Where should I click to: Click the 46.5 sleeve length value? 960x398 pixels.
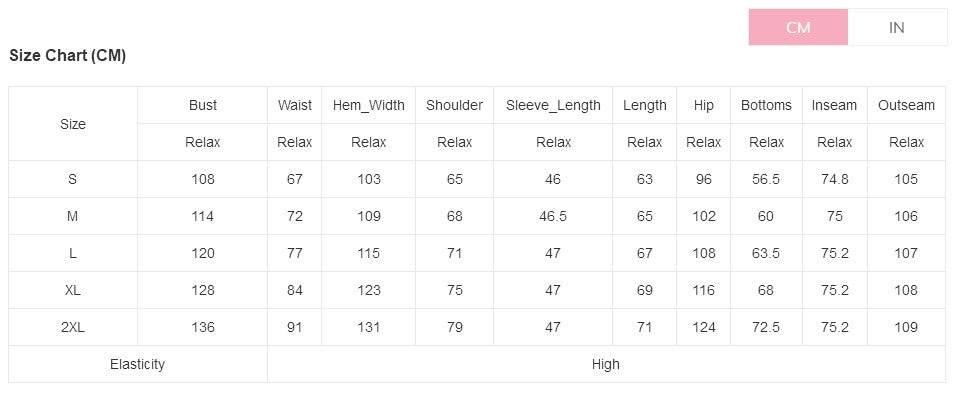[553, 216]
